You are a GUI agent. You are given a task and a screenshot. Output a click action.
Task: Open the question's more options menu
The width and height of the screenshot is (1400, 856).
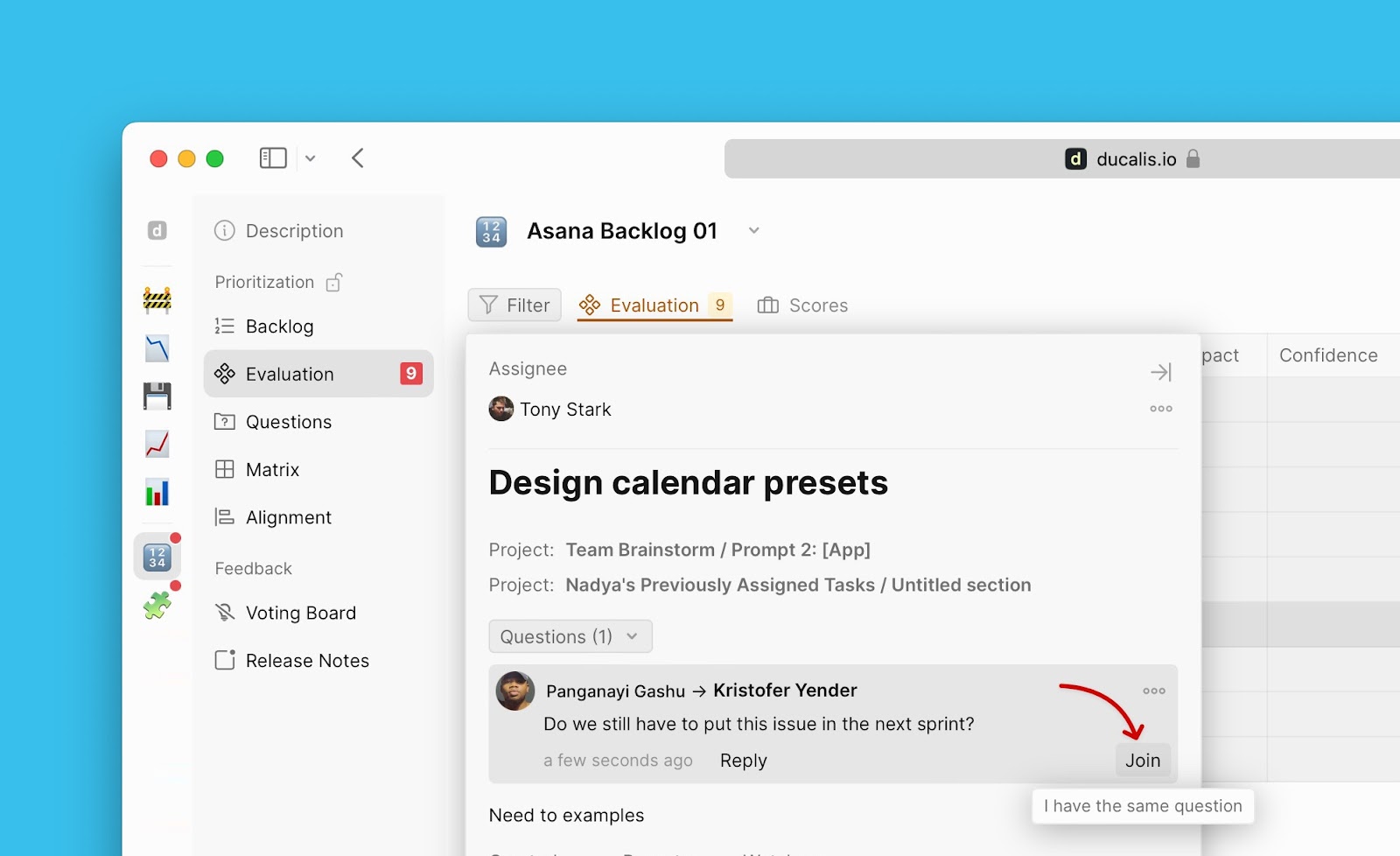point(1154,691)
